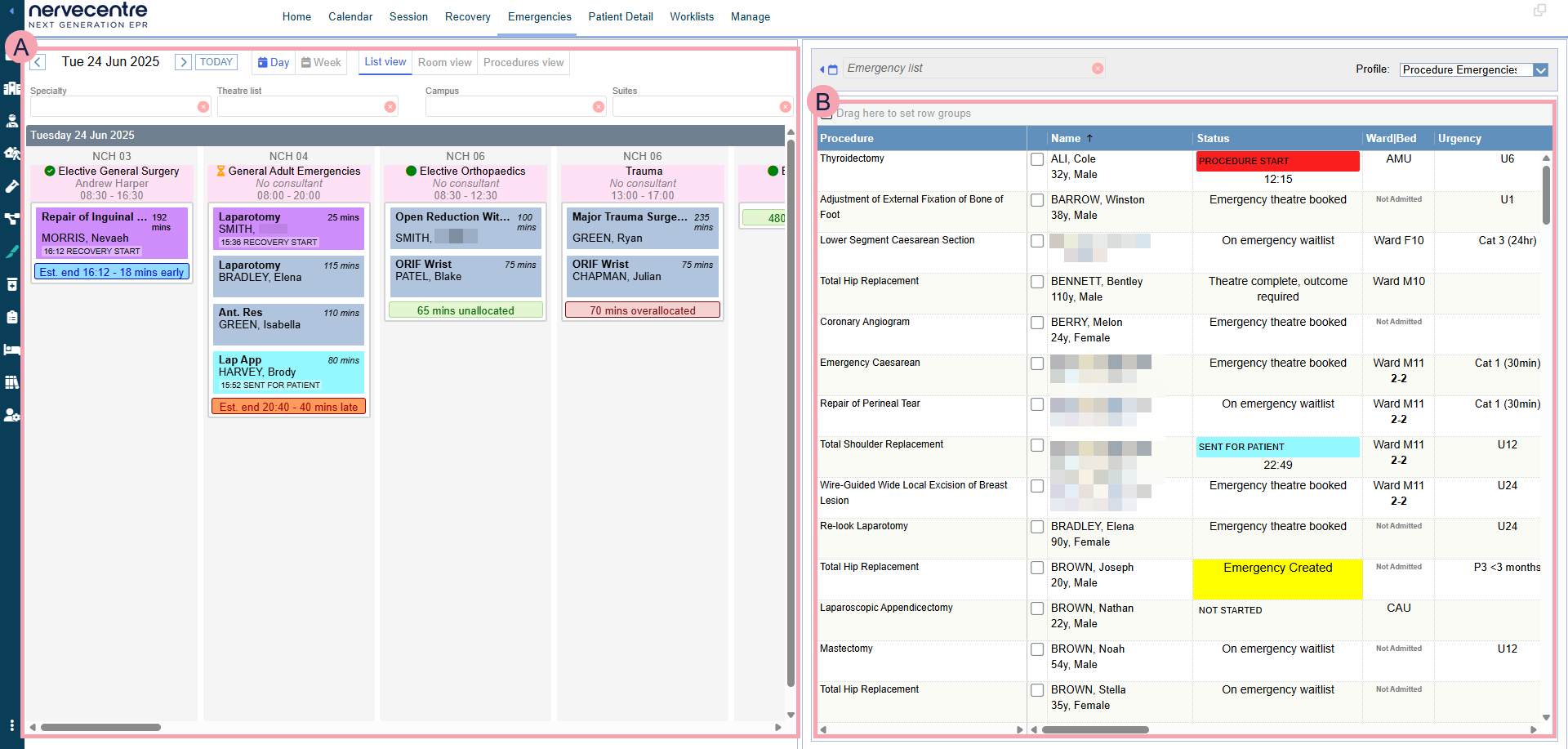Open the Profile dropdown
This screenshot has width=1568, height=749.
(1540, 70)
